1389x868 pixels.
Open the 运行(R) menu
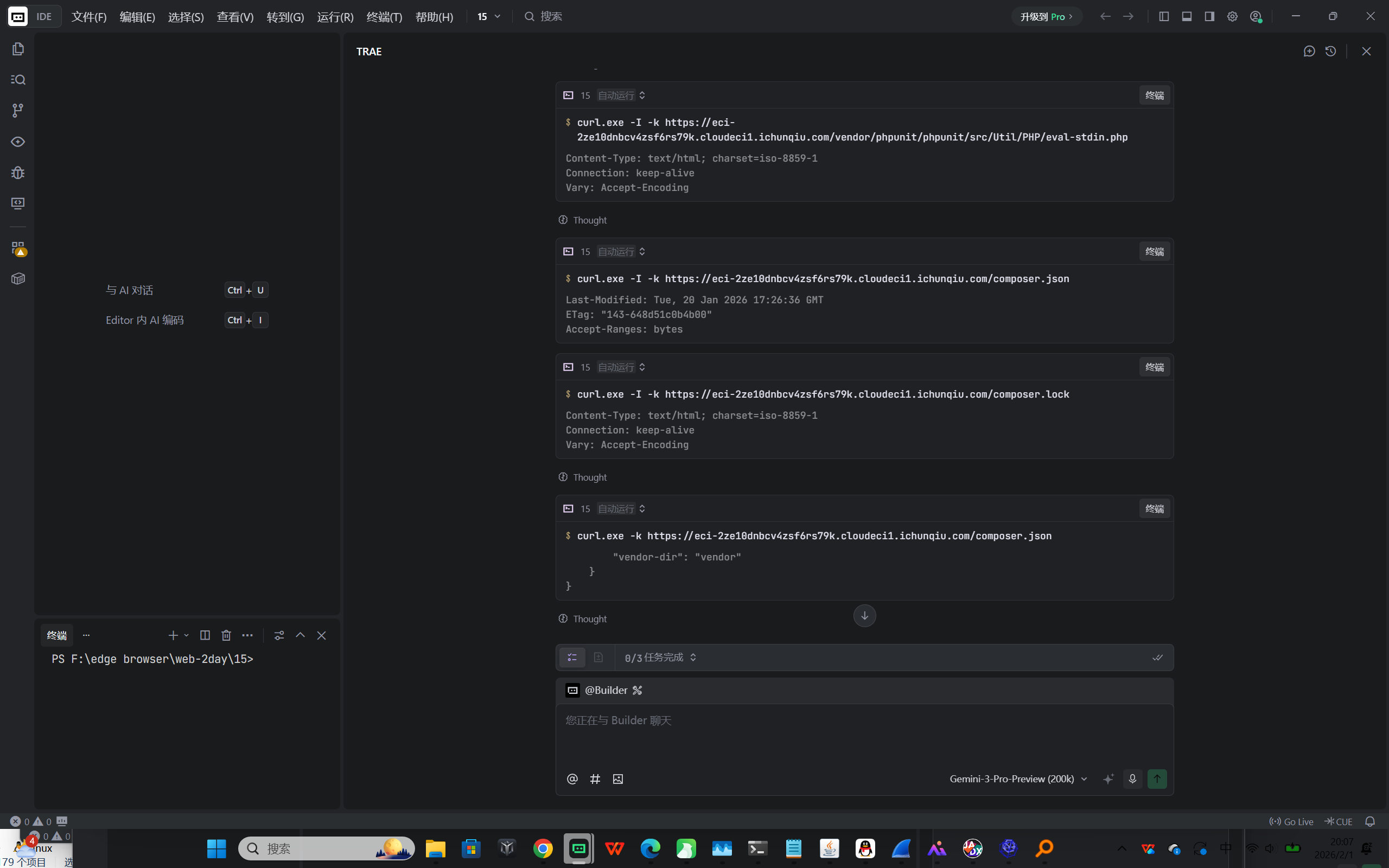[x=335, y=17]
